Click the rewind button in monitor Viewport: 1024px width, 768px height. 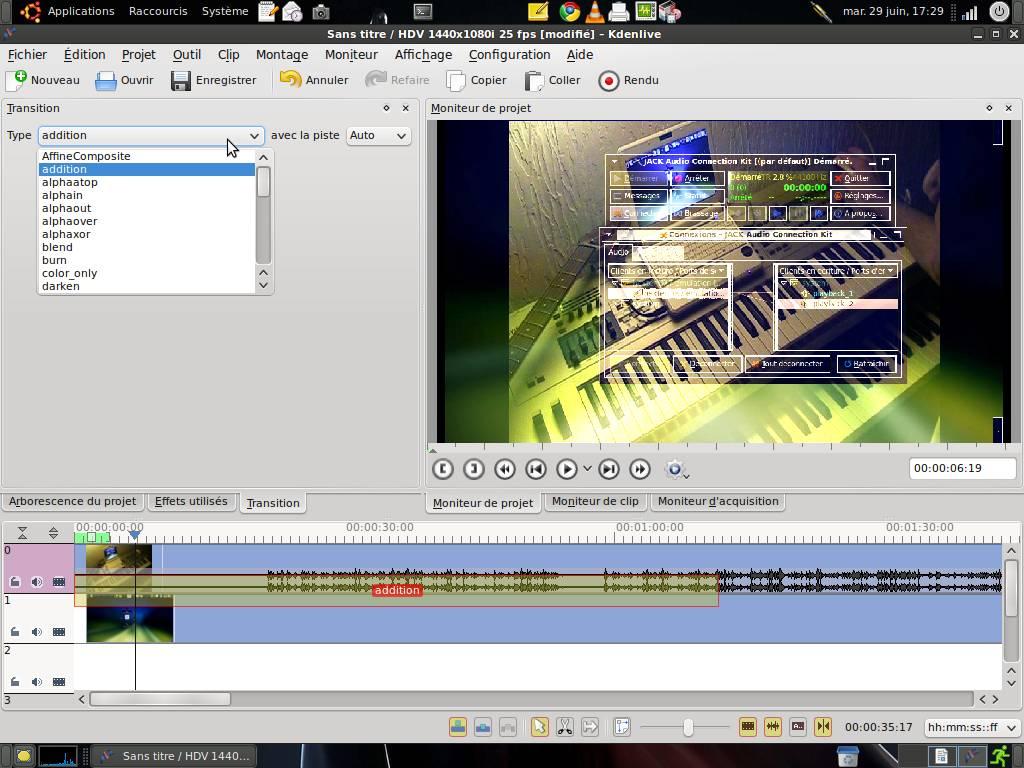pyautogui.click(x=505, y=469)
